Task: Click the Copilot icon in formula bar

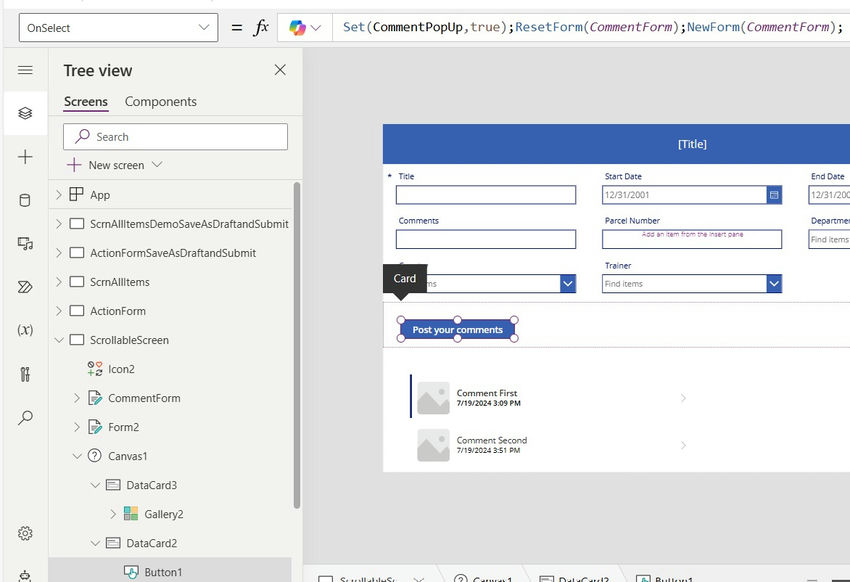Action: pos(297,27)
